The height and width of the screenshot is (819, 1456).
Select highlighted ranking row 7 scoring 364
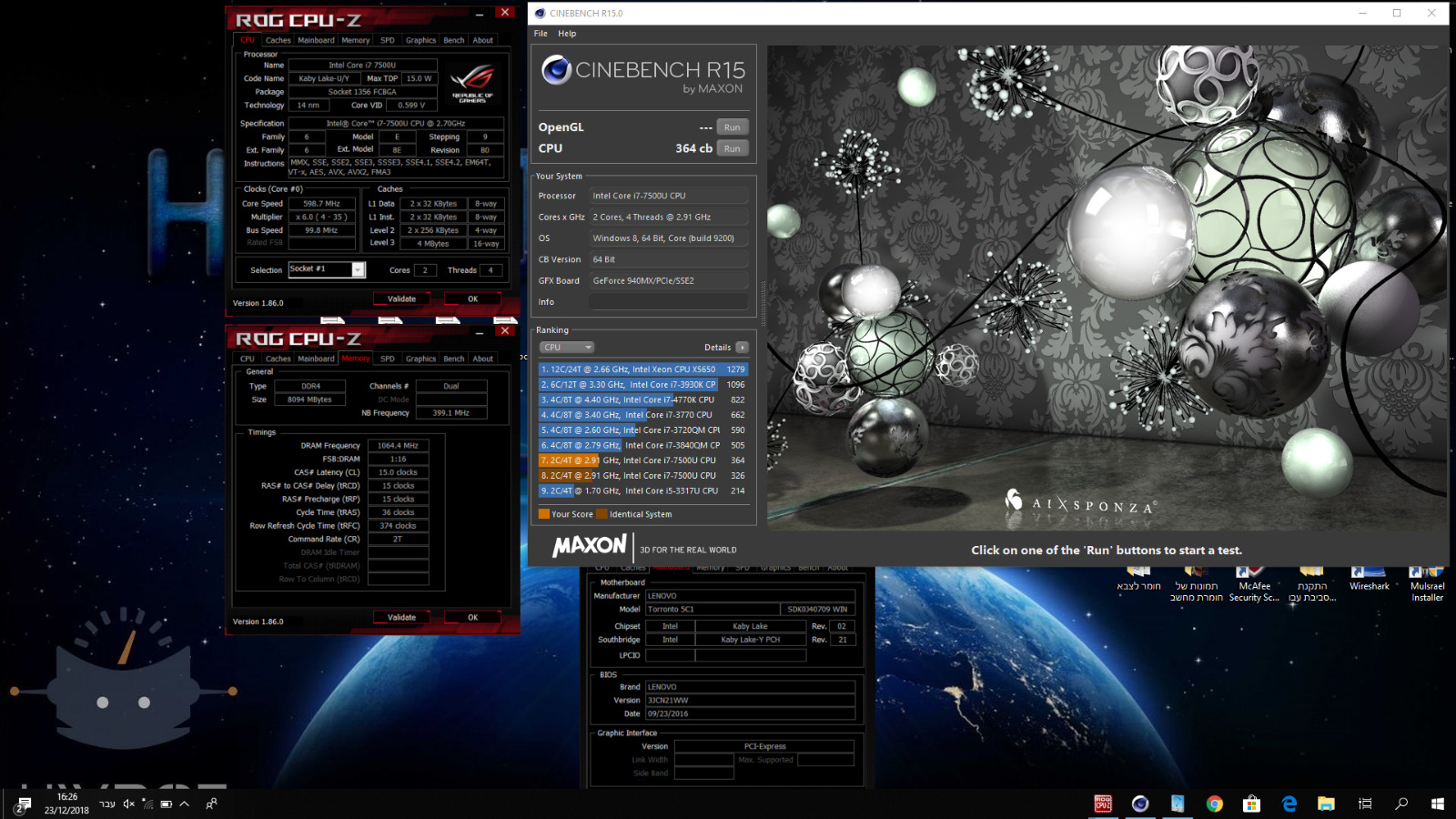(x=643, y=460)
